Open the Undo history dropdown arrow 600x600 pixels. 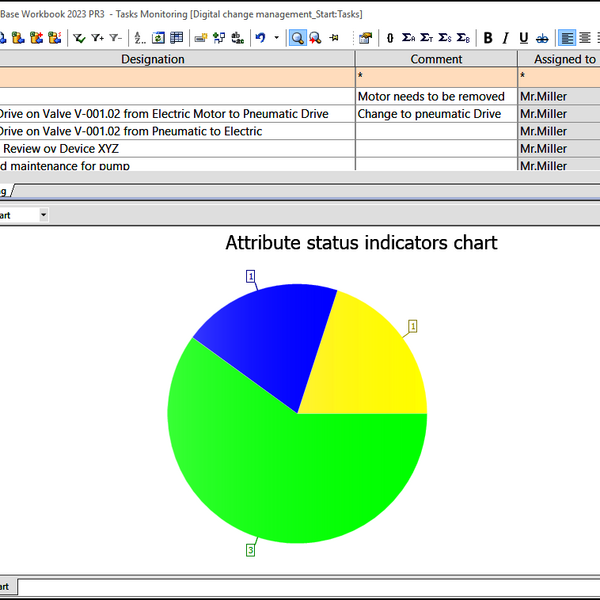pyautogui.click(x=277, y=38)
